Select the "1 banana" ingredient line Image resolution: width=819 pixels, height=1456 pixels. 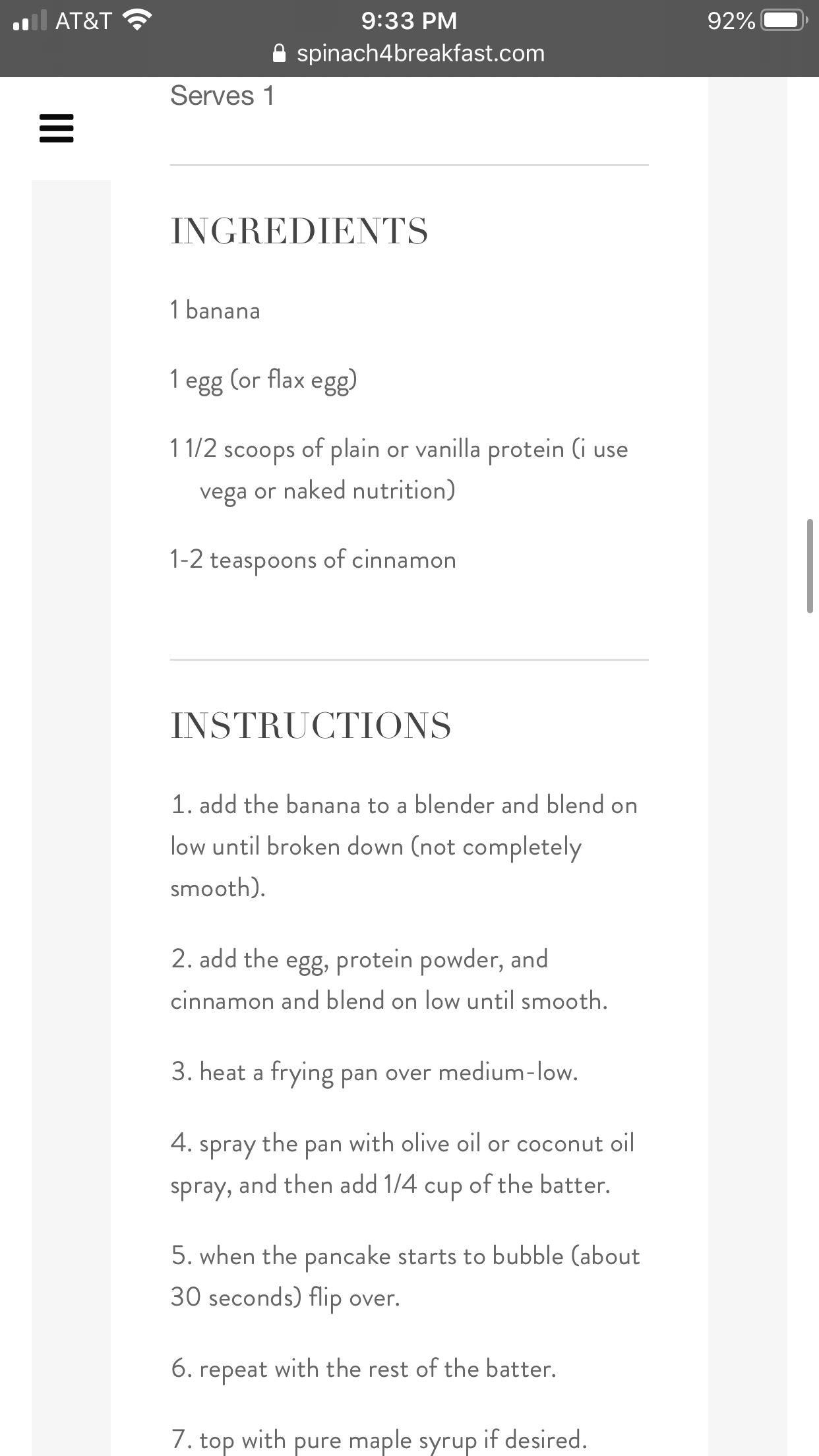coord(215,310)
